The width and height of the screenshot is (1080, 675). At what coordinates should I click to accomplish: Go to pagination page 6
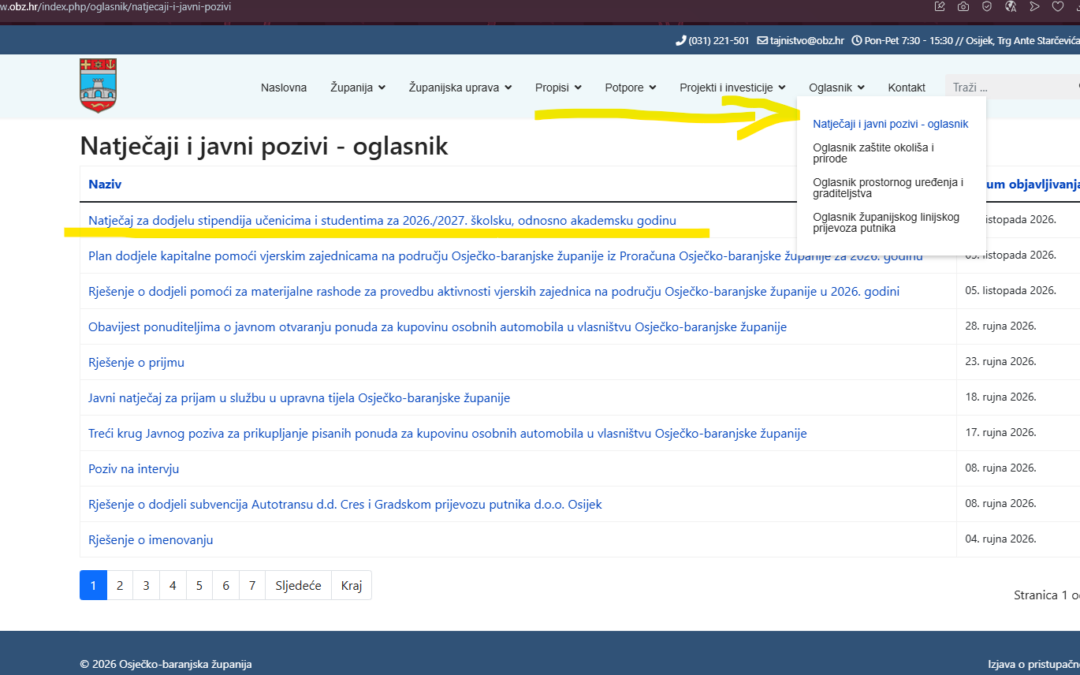coord(226,585)
